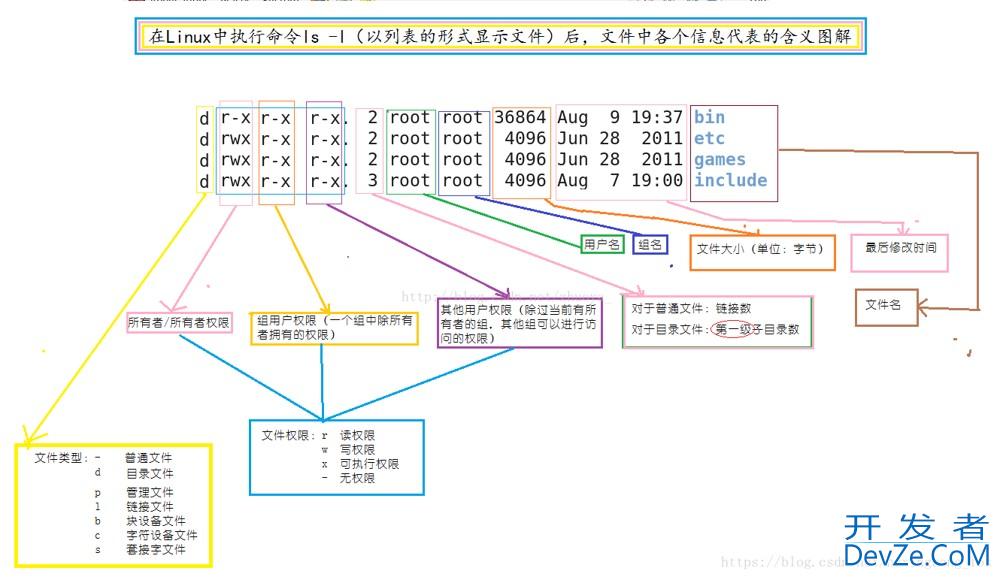This screenshot has width=1000, height=577.
Task: Click the "4096" size in the games row
Action: coord(526,159)
